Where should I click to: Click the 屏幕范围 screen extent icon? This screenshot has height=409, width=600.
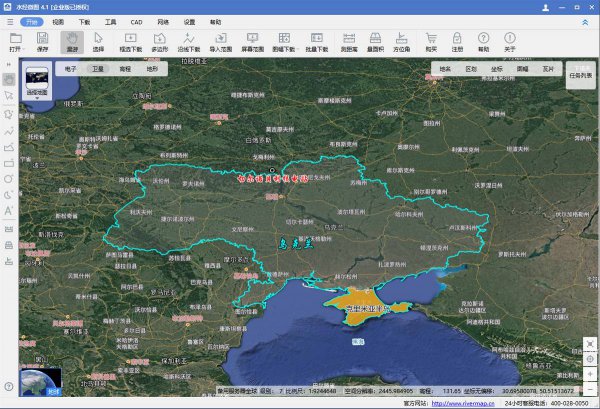pyautogui.click(x=253, y=40)
